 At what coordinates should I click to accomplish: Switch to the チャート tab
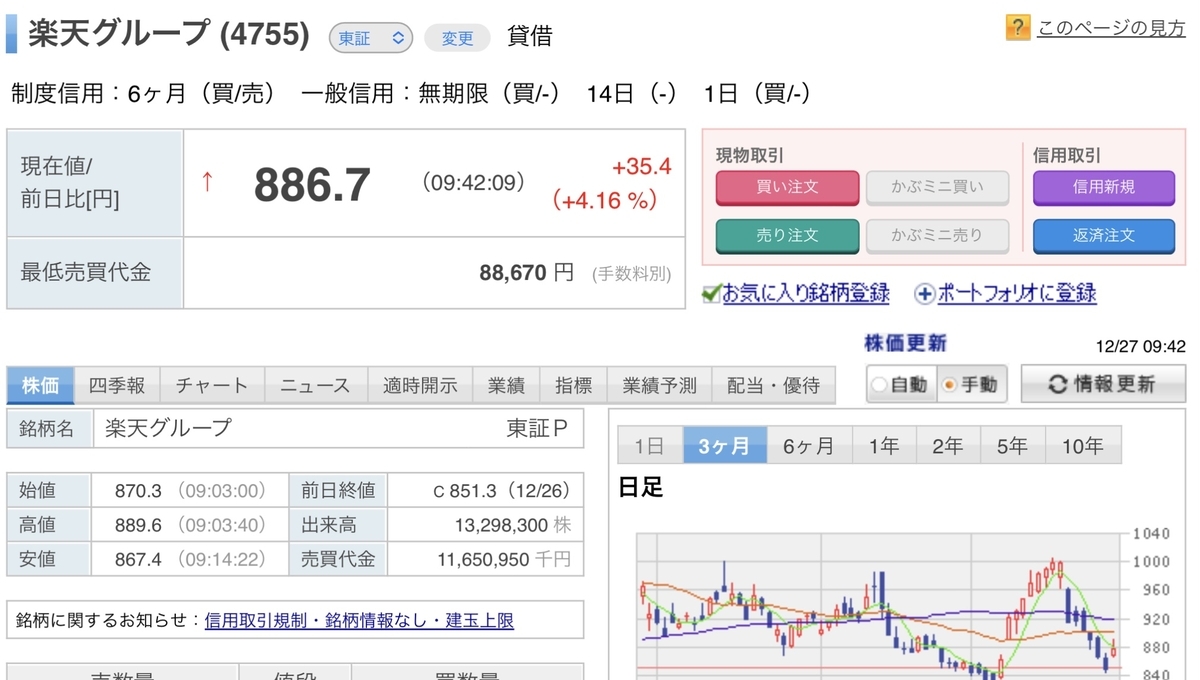pos(211,385)
